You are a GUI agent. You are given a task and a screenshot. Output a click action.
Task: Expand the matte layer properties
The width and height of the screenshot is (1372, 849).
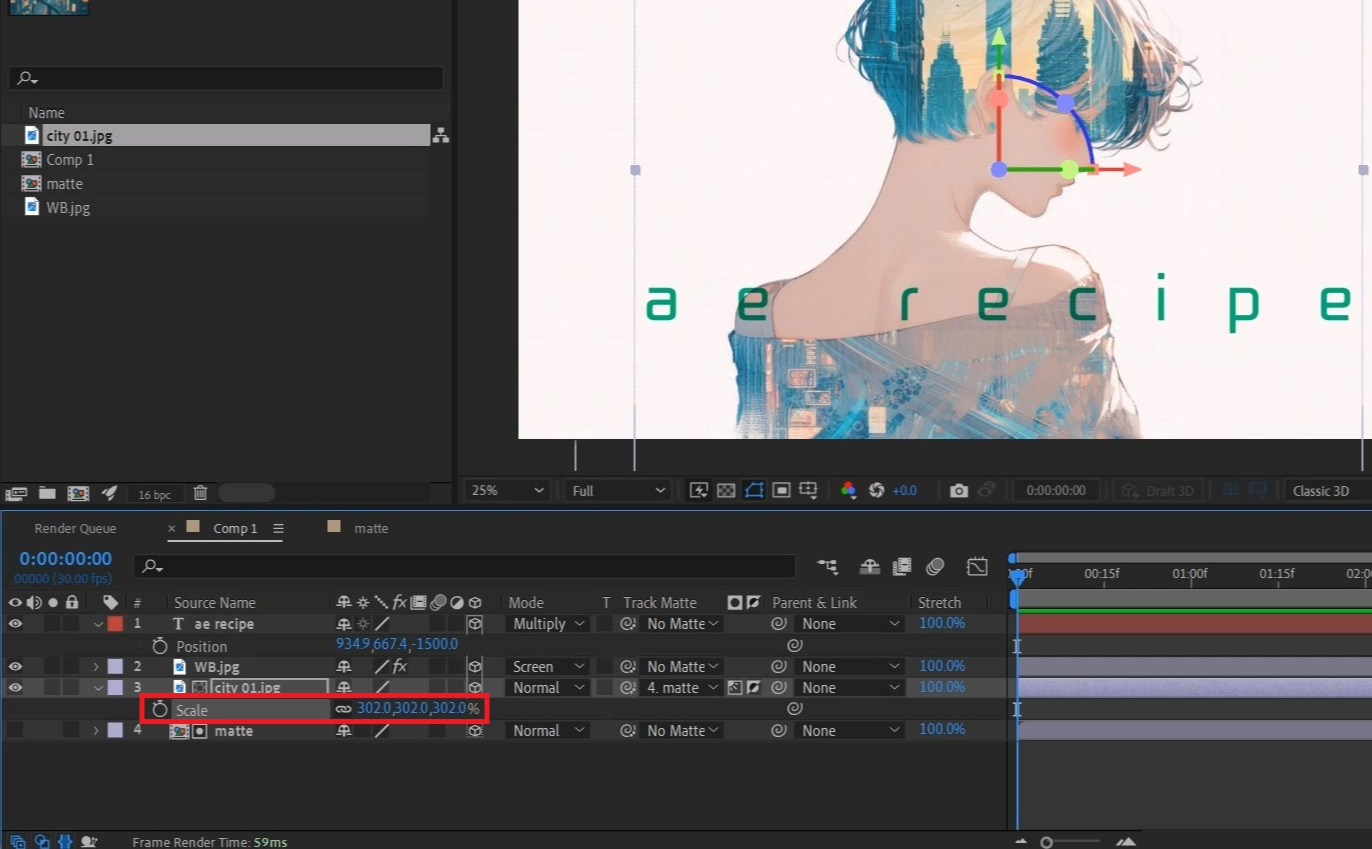97,731
